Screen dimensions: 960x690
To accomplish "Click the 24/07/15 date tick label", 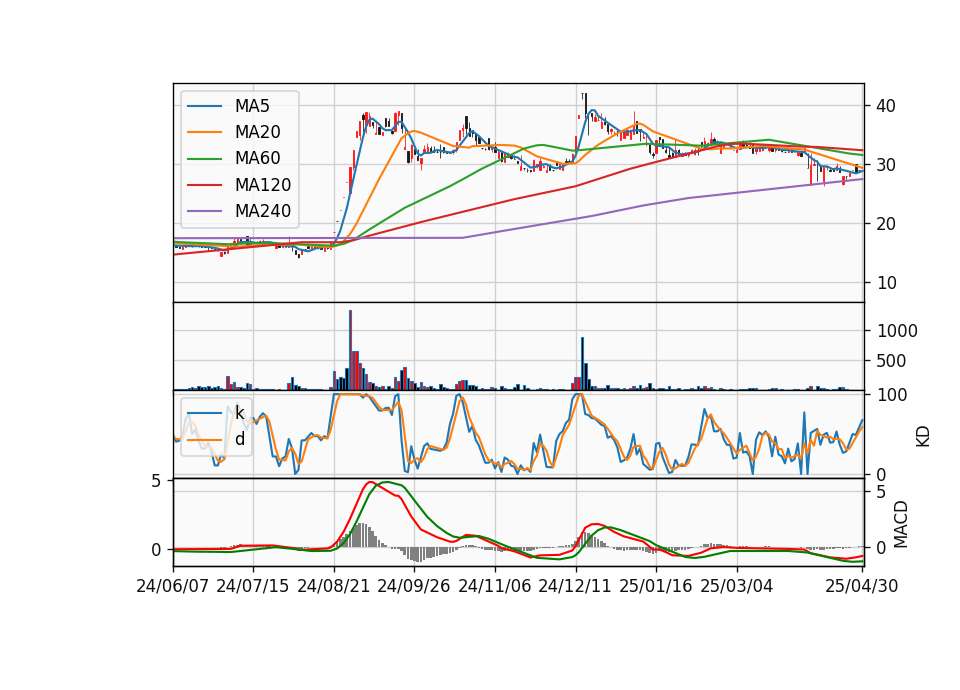I will click(x=253, y=587).
